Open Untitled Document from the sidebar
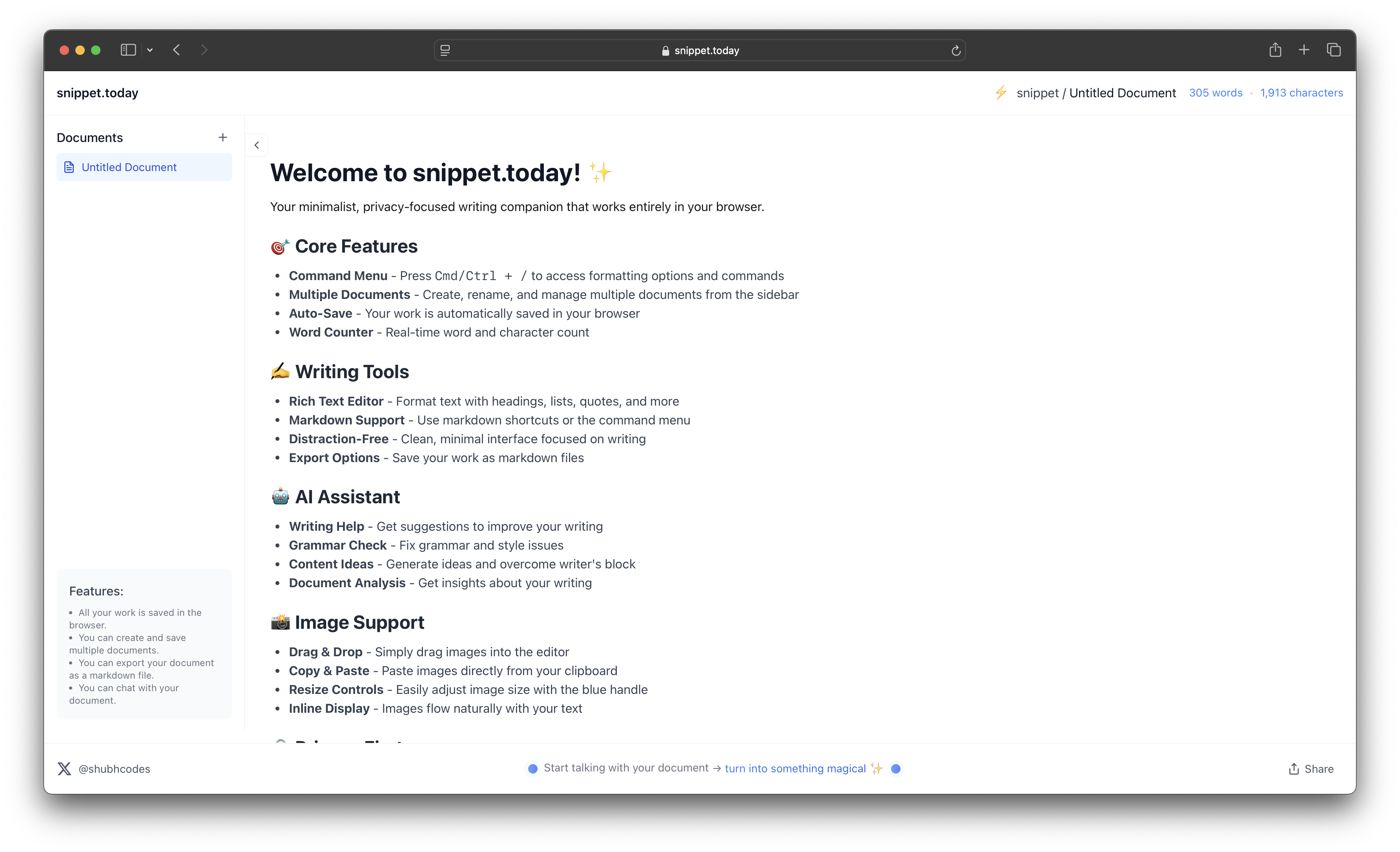The height and width of the screenshot is (852, 1400). pyautogui.click(x=129, y=167)
